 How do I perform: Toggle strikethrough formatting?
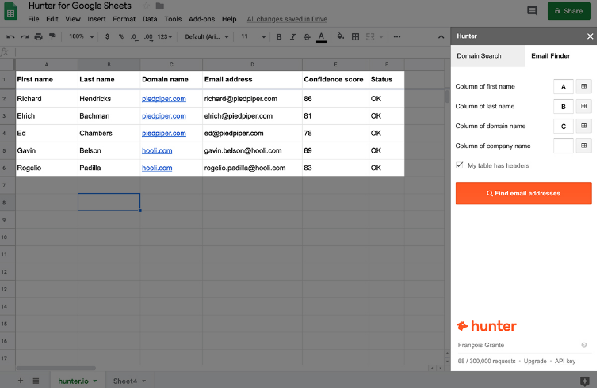click(x=307, y=37)
